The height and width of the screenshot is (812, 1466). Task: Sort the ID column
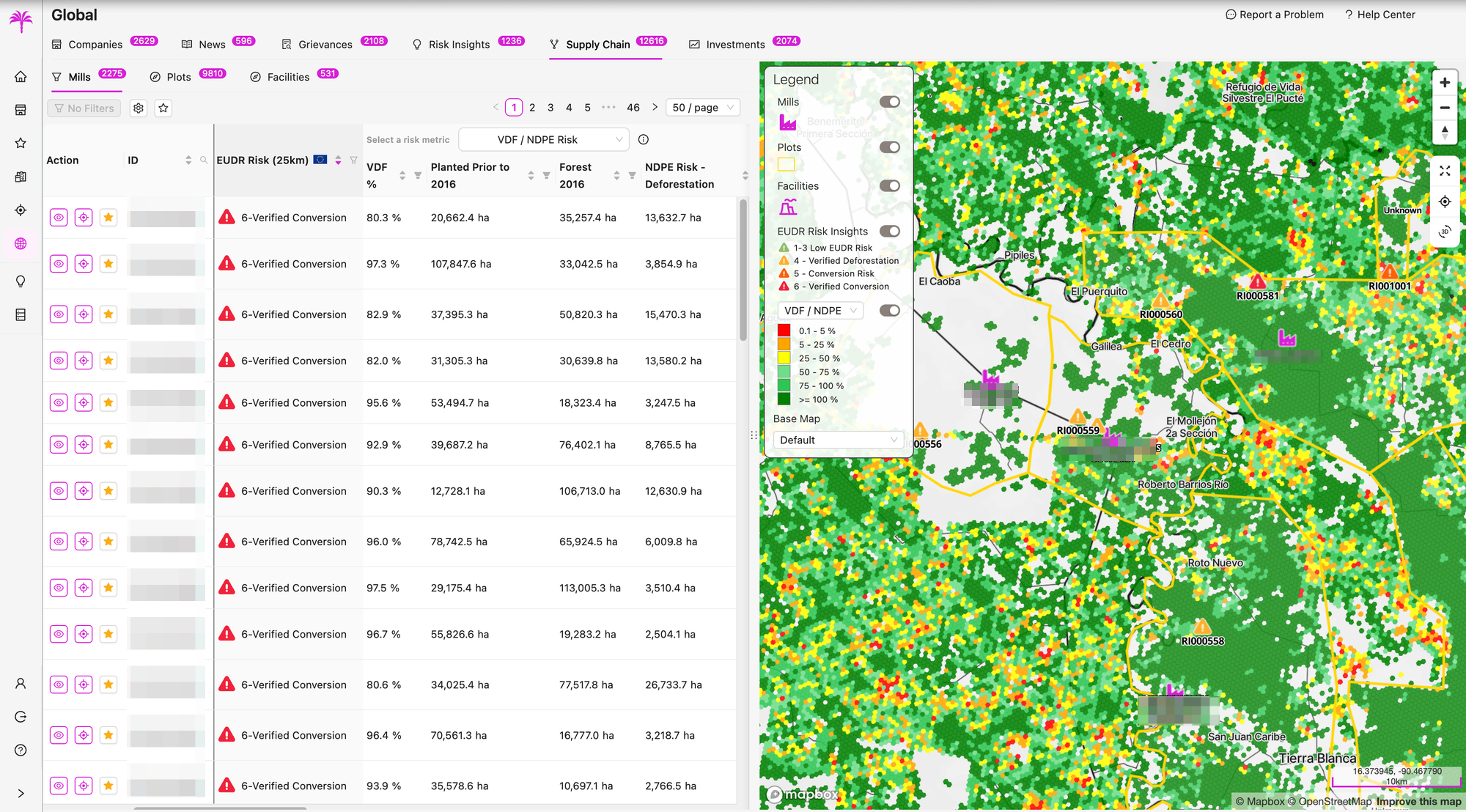[188, 160]
